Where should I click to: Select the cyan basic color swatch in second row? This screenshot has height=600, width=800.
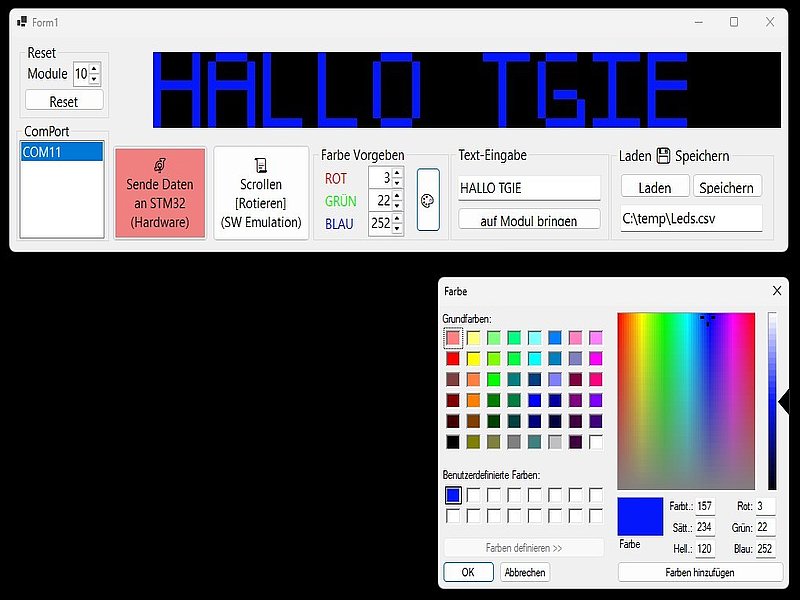(535, 359)
